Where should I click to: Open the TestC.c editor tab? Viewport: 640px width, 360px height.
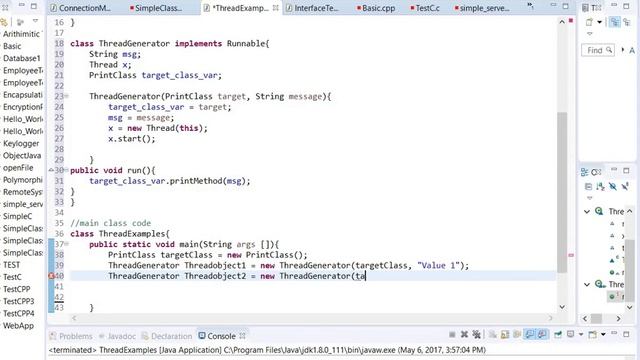[425, 8]
